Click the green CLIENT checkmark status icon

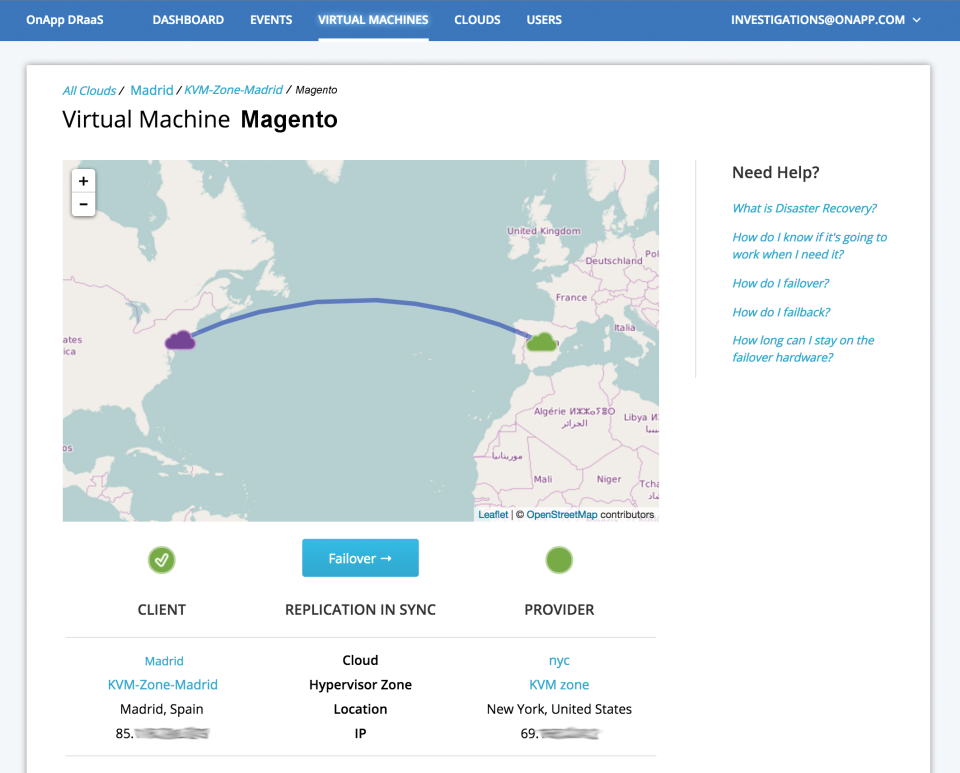(x=161, y=560)
